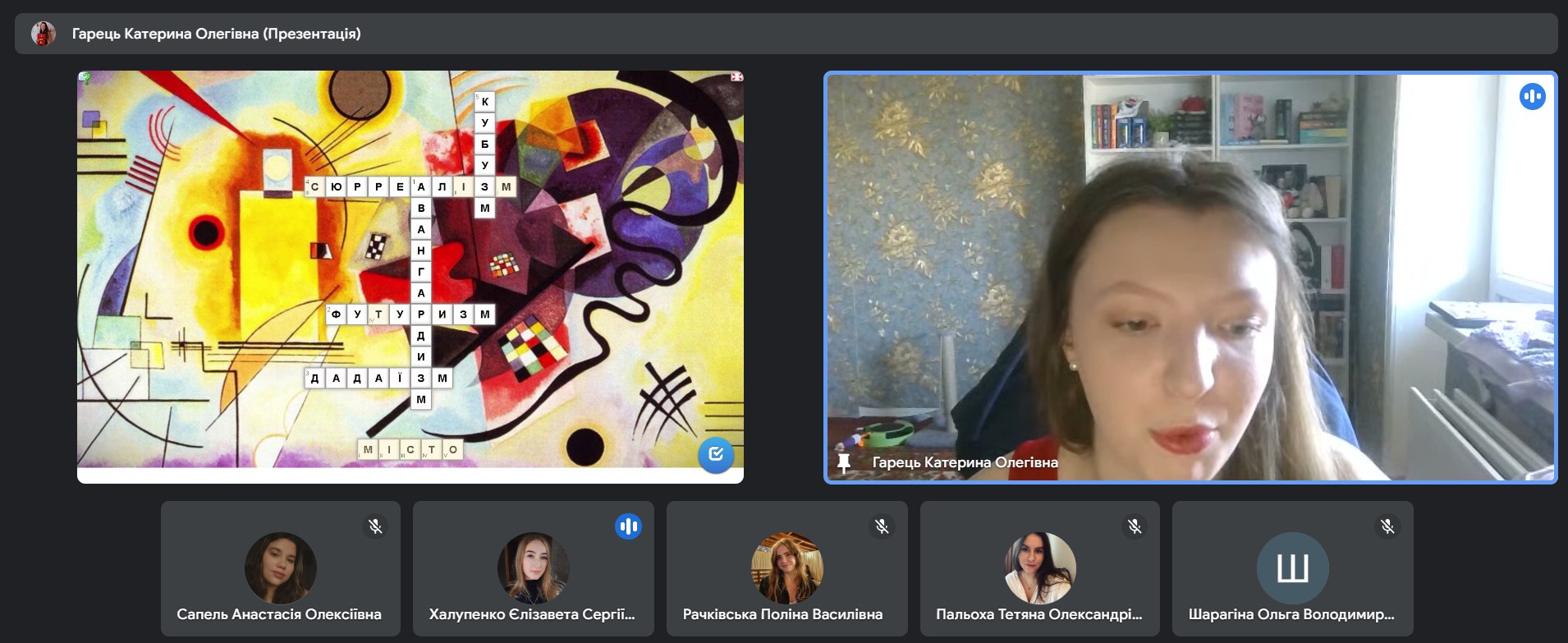Select the first cell Ф of ФУТУРИЗМ
The width and height of the screenshot is (1568, 643).
coord(336,315)
